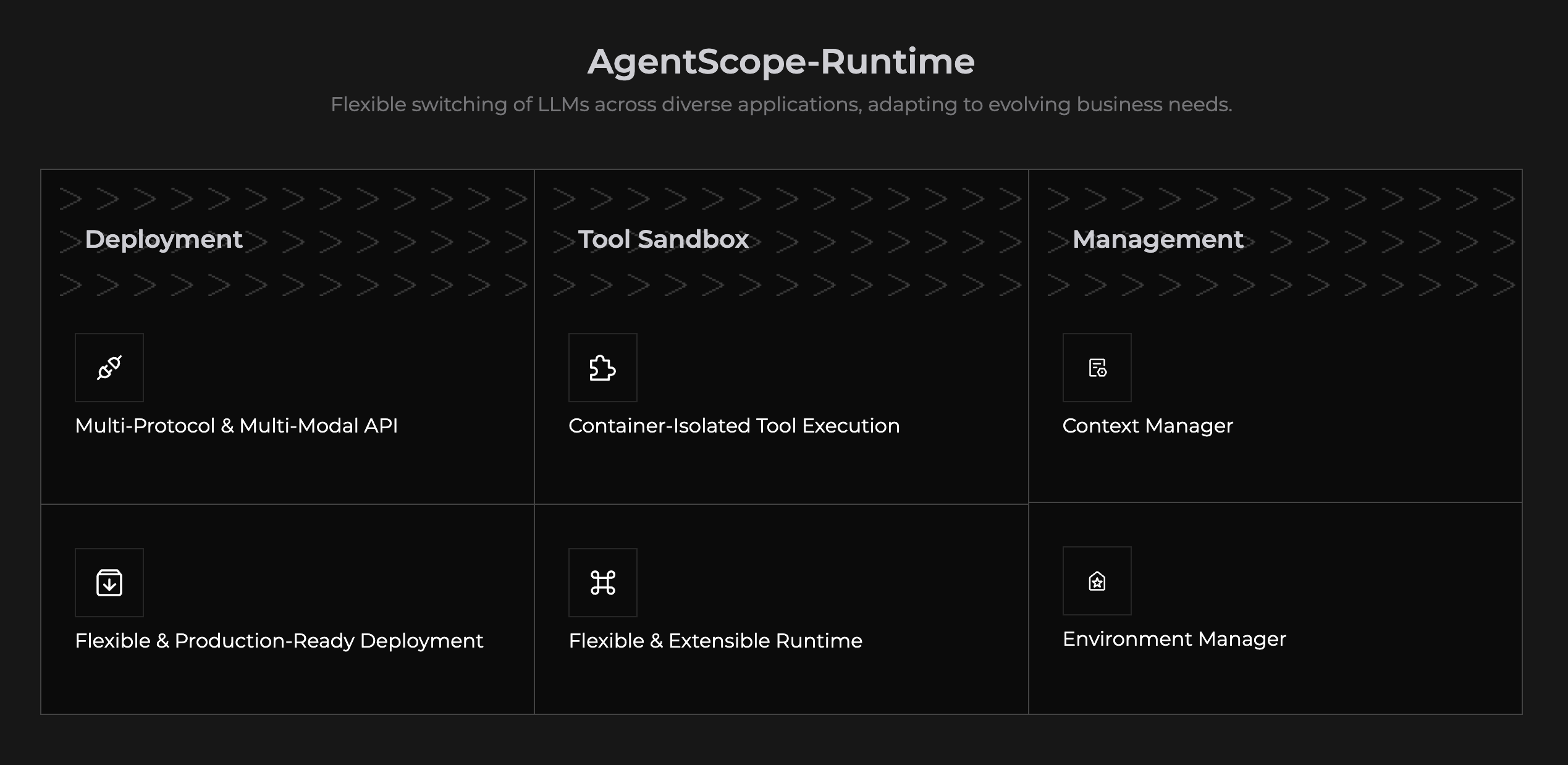
Task: Select the Container-Isolated Tool Execution label
Action: pyautogui.click(x=734, y=426)
